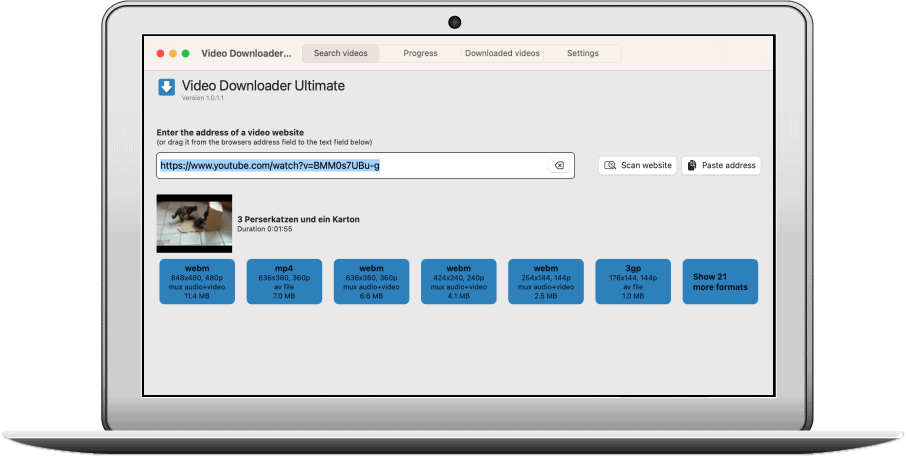
Task: Click 'Enter the address of a video website' label
Action: (x=230, y=132)
